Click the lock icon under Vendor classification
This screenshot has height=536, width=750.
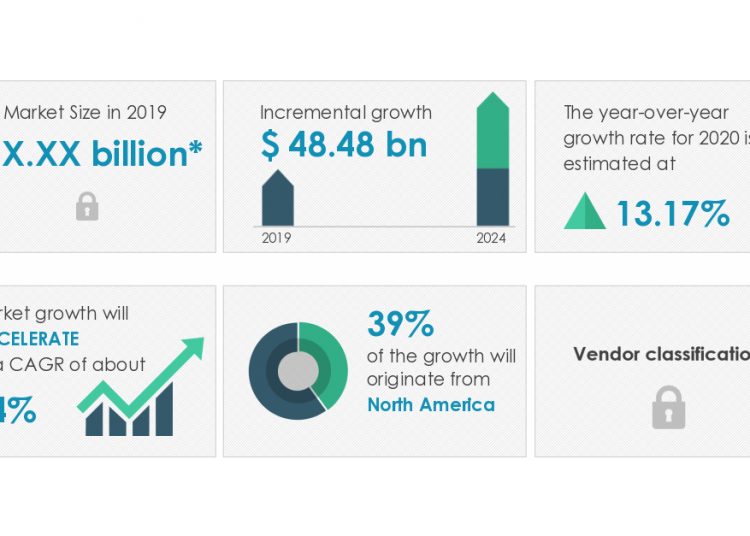click(x=668, y=408)
